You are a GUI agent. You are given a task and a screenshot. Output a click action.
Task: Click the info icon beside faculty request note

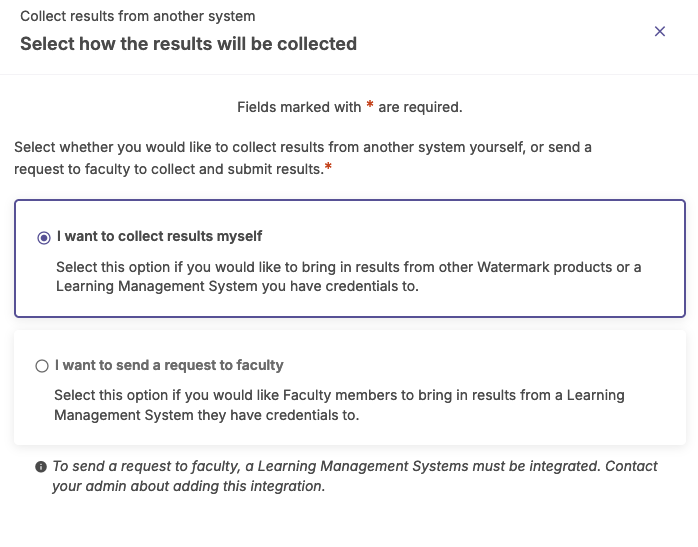click(41, 466)
